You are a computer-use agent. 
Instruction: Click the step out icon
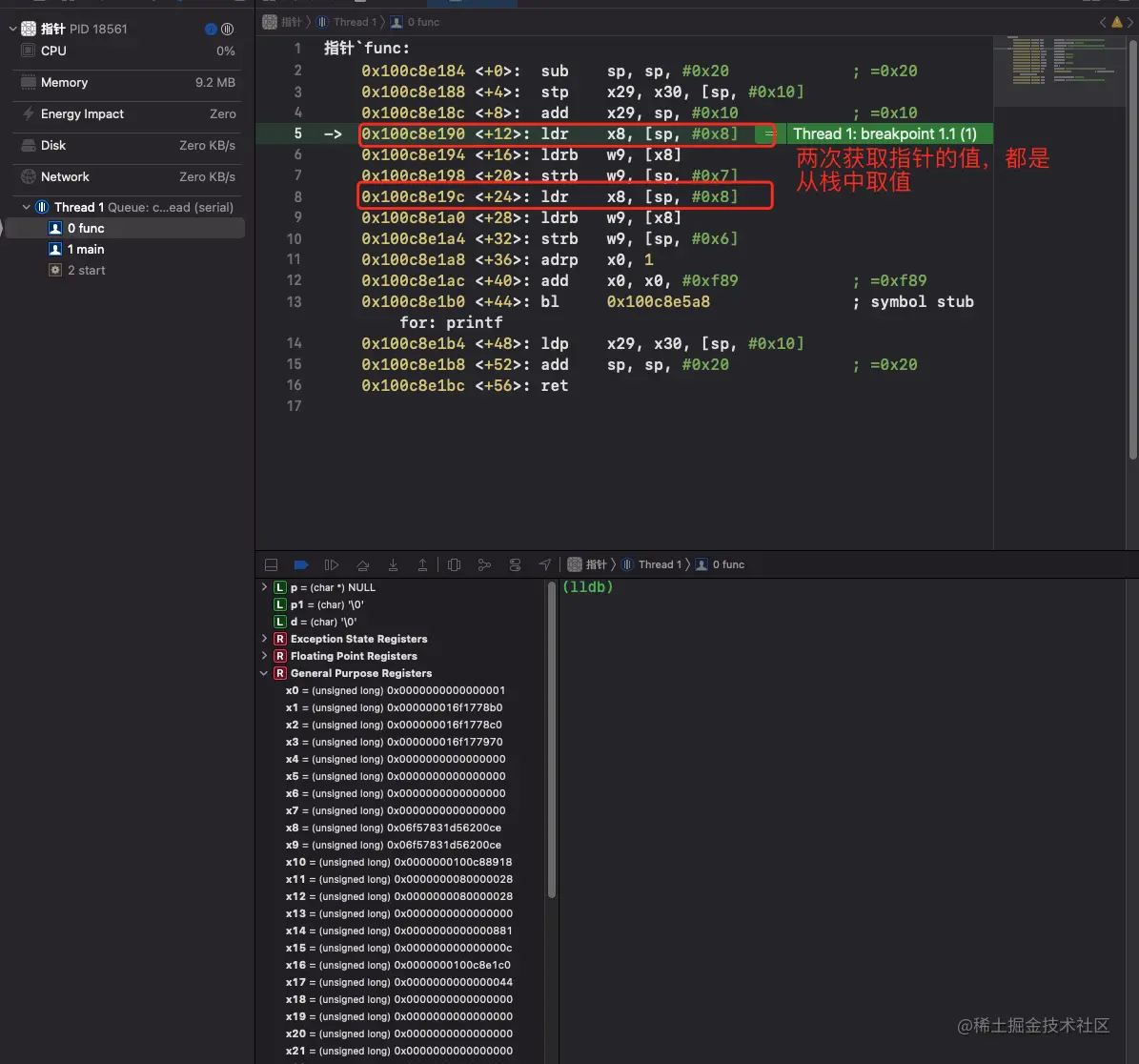click(422, 564)
